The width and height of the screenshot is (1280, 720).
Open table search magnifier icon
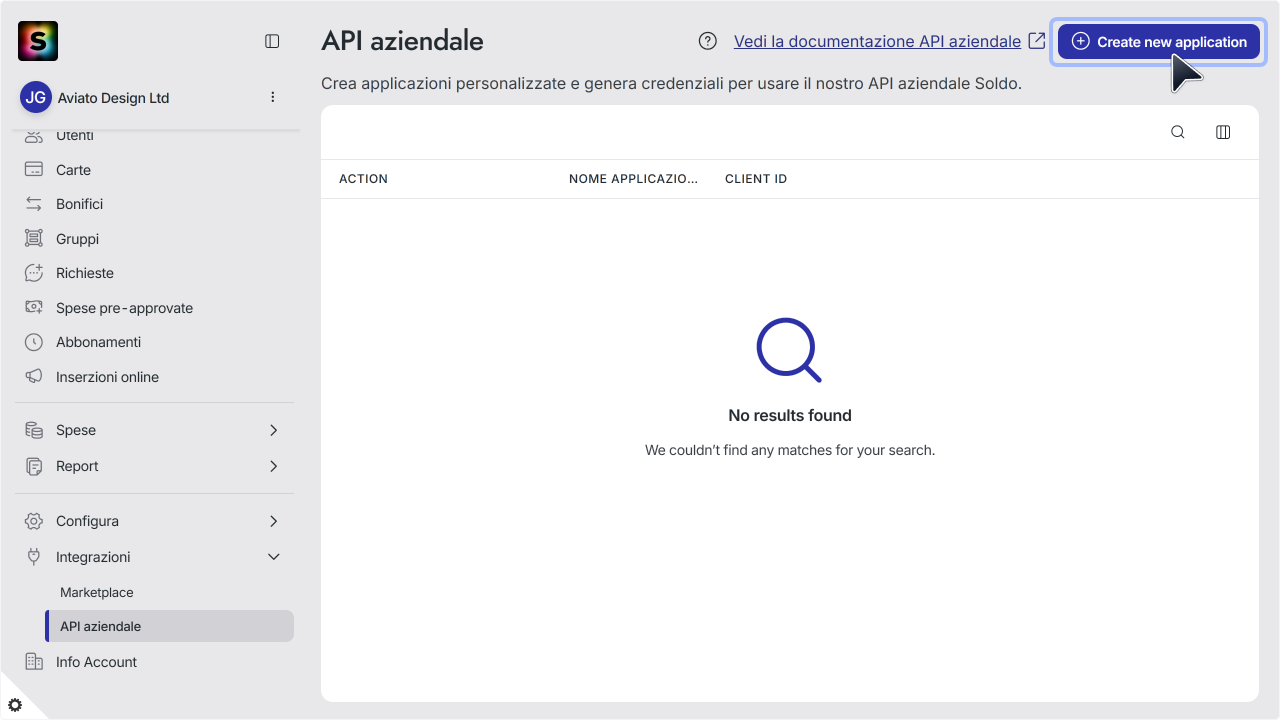pos(1178,132)
